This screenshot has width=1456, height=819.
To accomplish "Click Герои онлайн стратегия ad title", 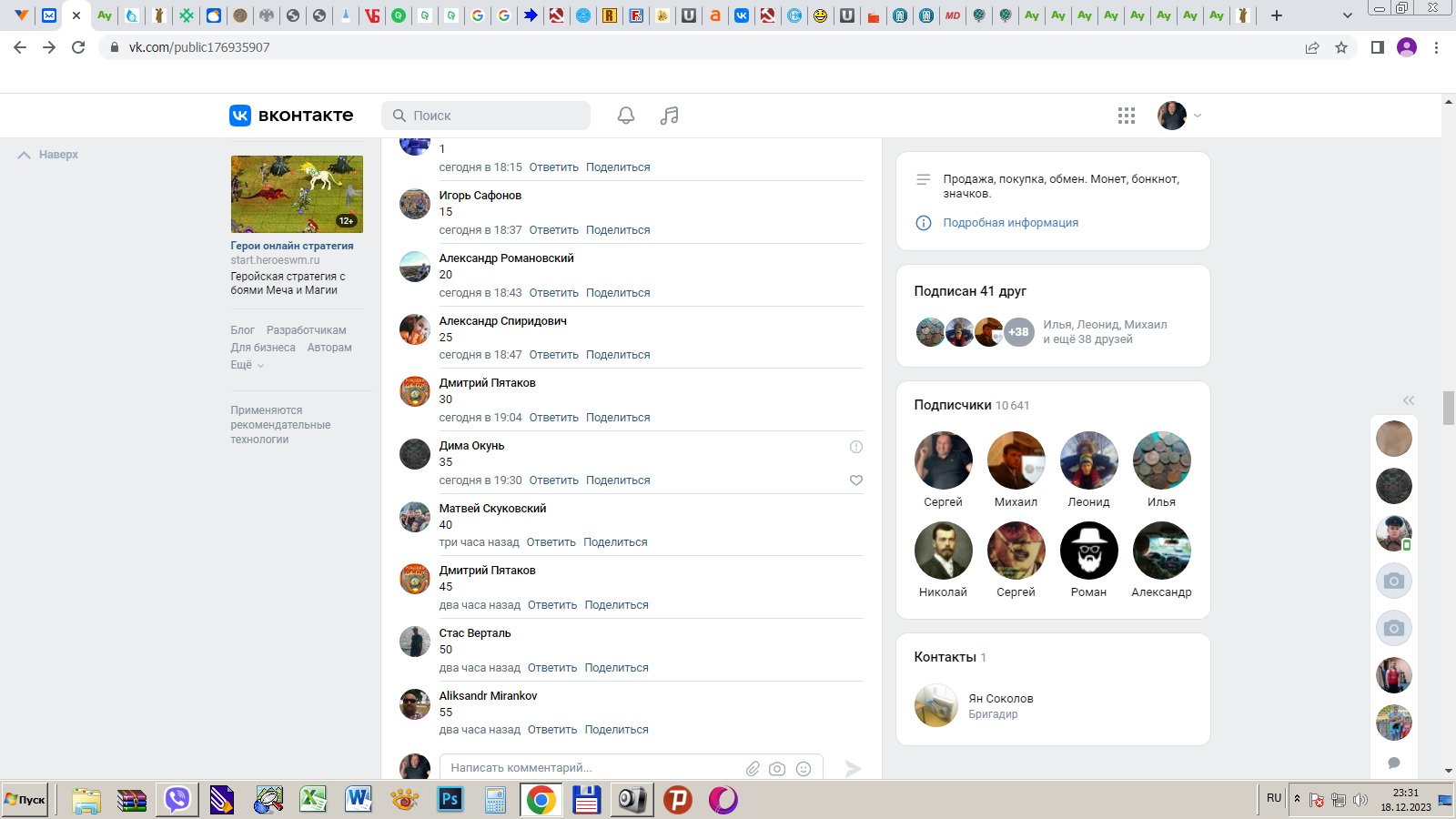I will point(292,246).
